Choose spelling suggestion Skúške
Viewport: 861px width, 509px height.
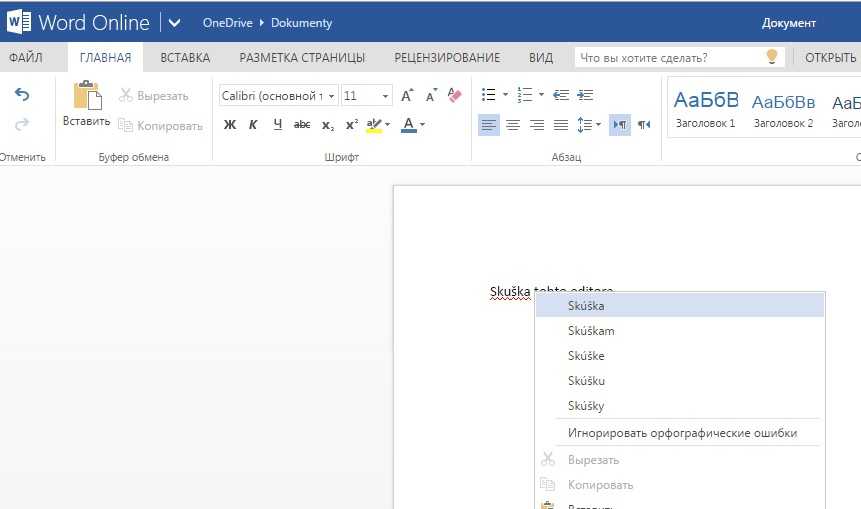tap(680, 356)
